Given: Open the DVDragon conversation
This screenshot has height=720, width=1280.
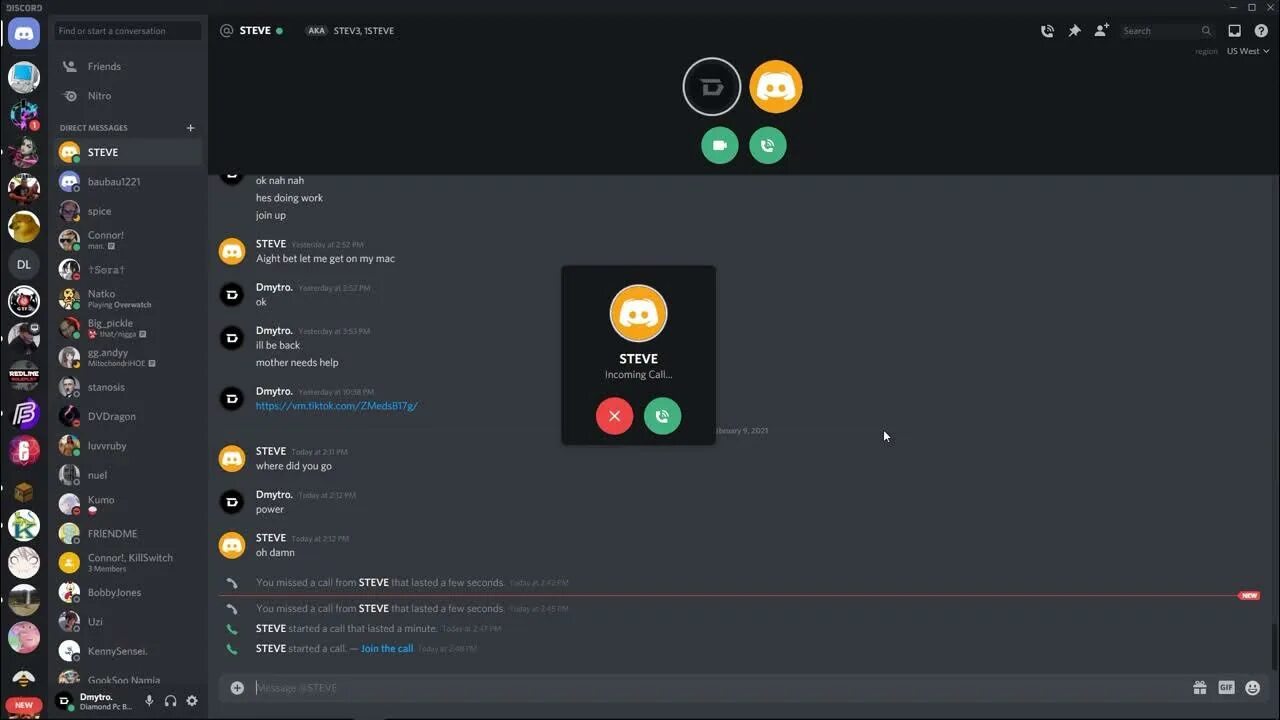Looking at the screenshot, I should tap(129, 416).
